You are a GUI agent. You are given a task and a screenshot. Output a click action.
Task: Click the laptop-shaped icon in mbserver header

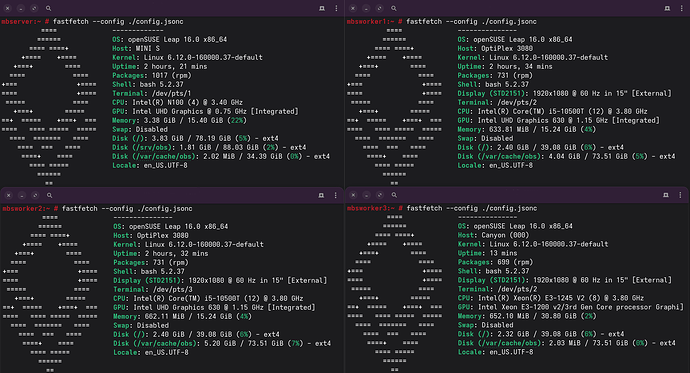[x=322, y=8]
